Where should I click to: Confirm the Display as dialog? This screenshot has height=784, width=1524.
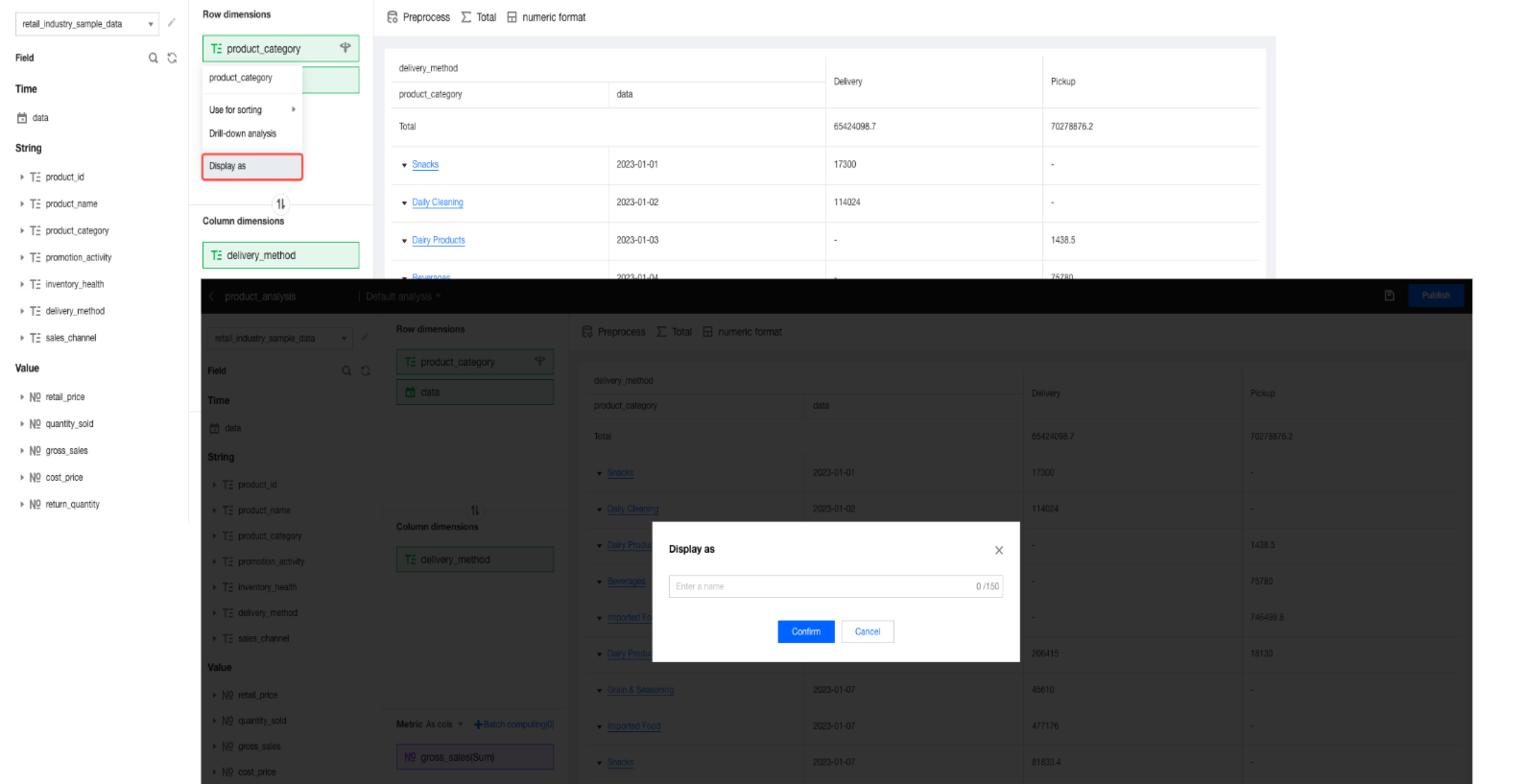pos(806,631)
